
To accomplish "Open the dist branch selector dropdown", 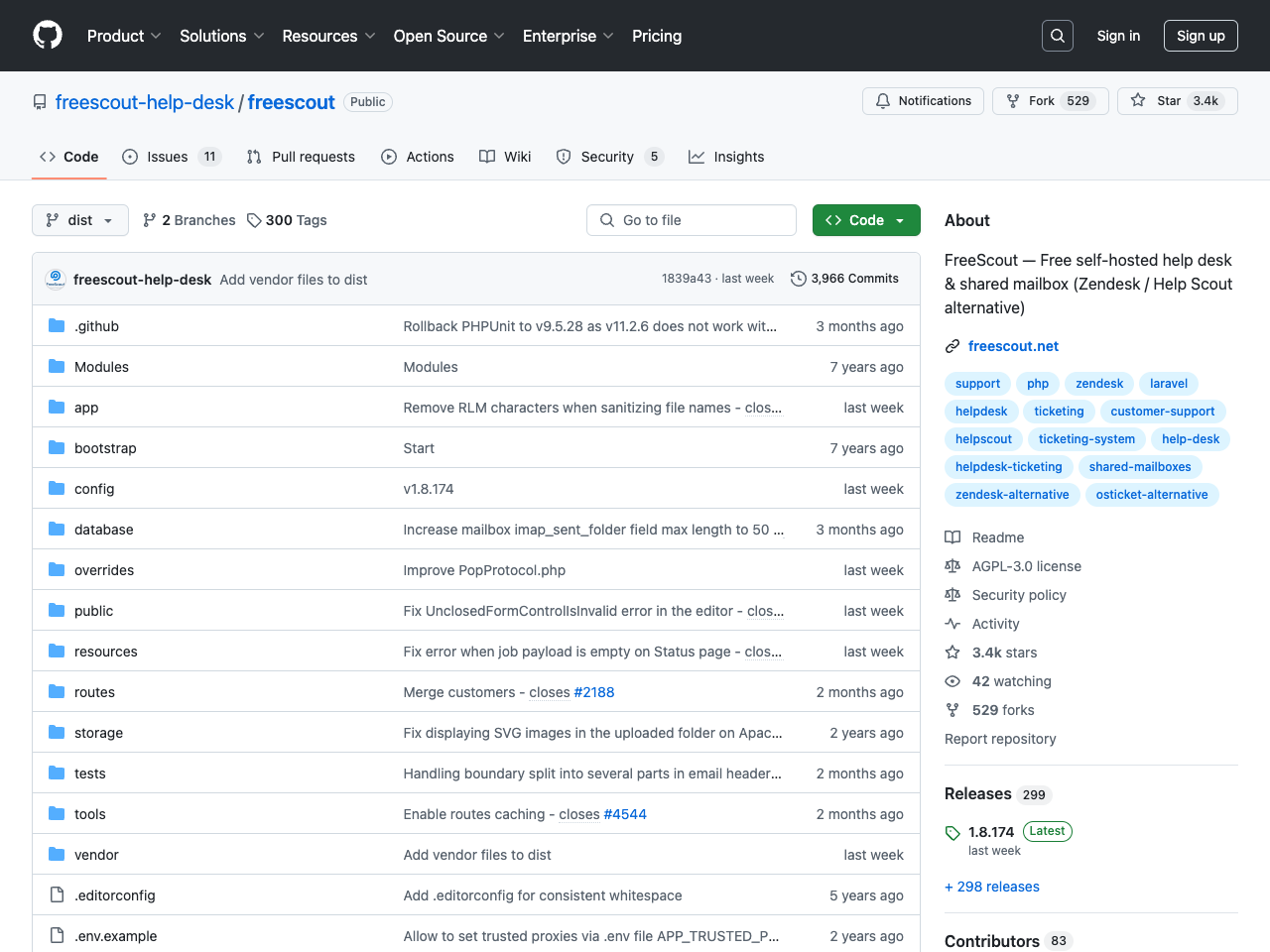I will (x=80, y=220).
